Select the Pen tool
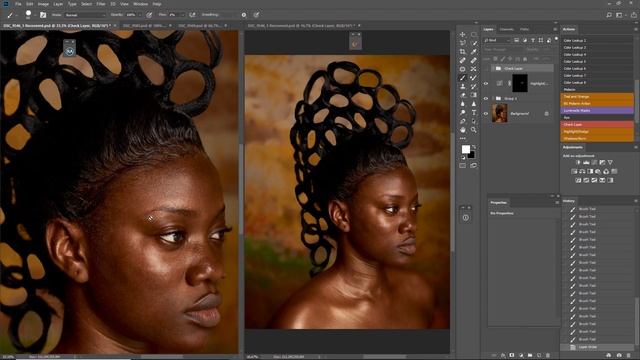Viewport: 640px width, 360px height. [462, 121]
